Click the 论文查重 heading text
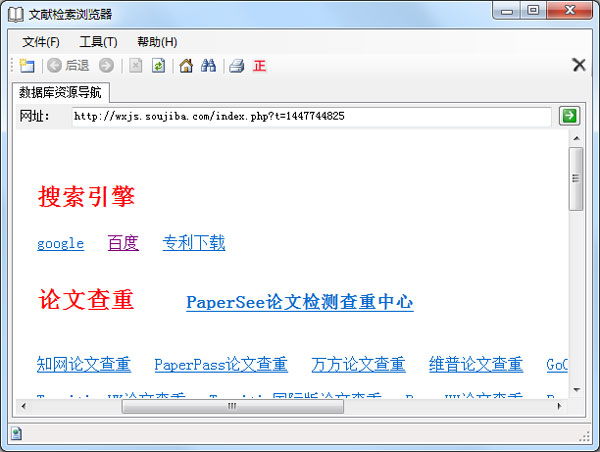This screenshot has height=452, width=600. (86, 299)
